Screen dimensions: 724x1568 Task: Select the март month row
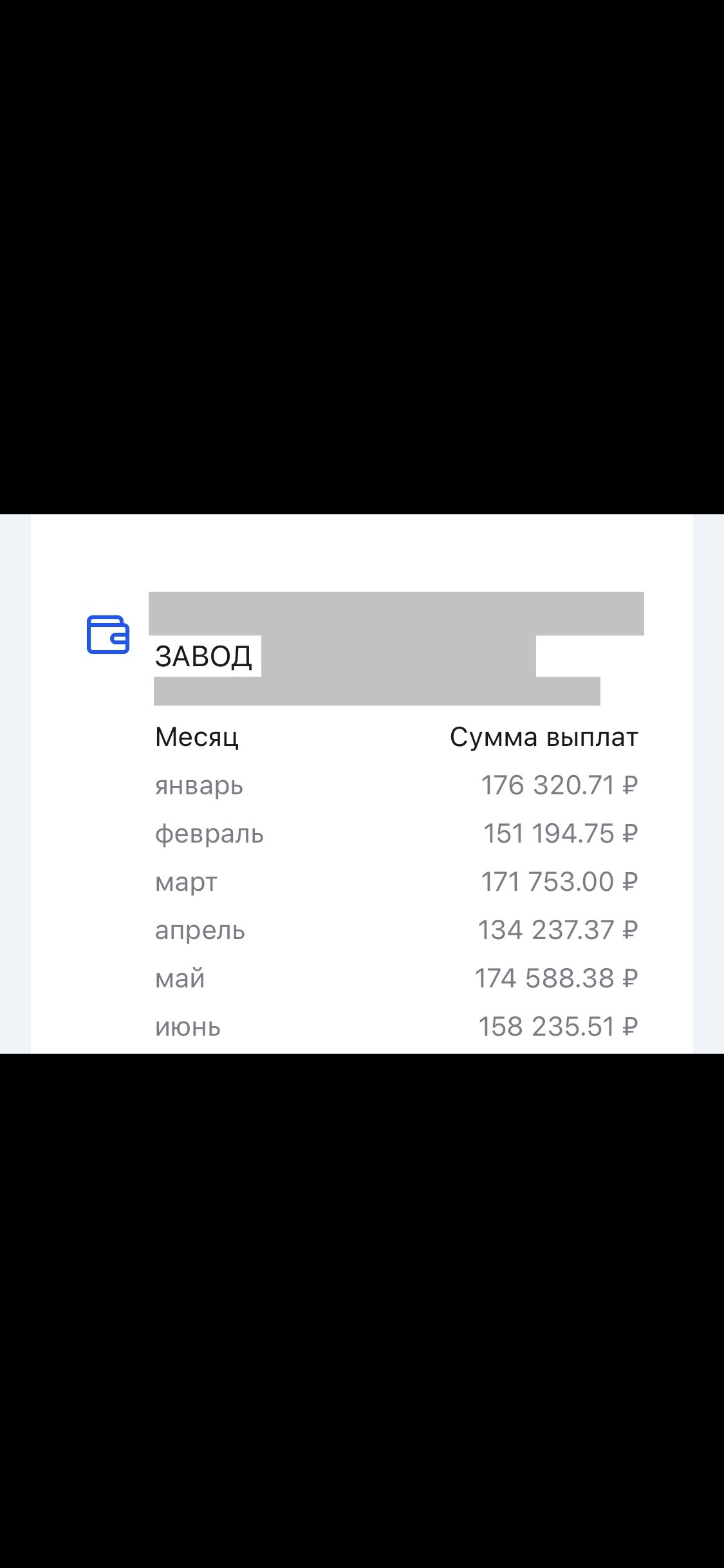coord(396,882)
